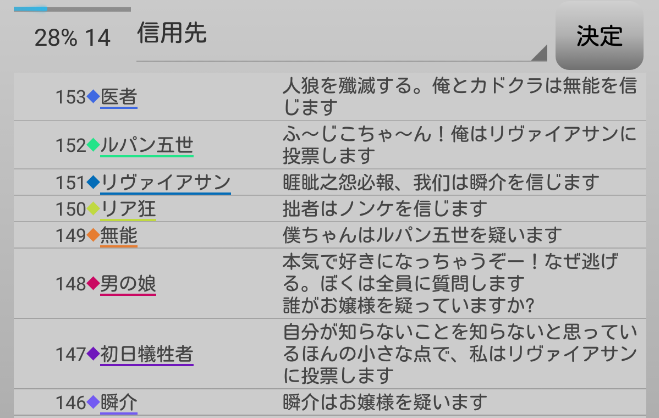The image size is (659, 418).
Task: Click the blue diamond icon beside 医者
Action: click(x=93, y=97)
